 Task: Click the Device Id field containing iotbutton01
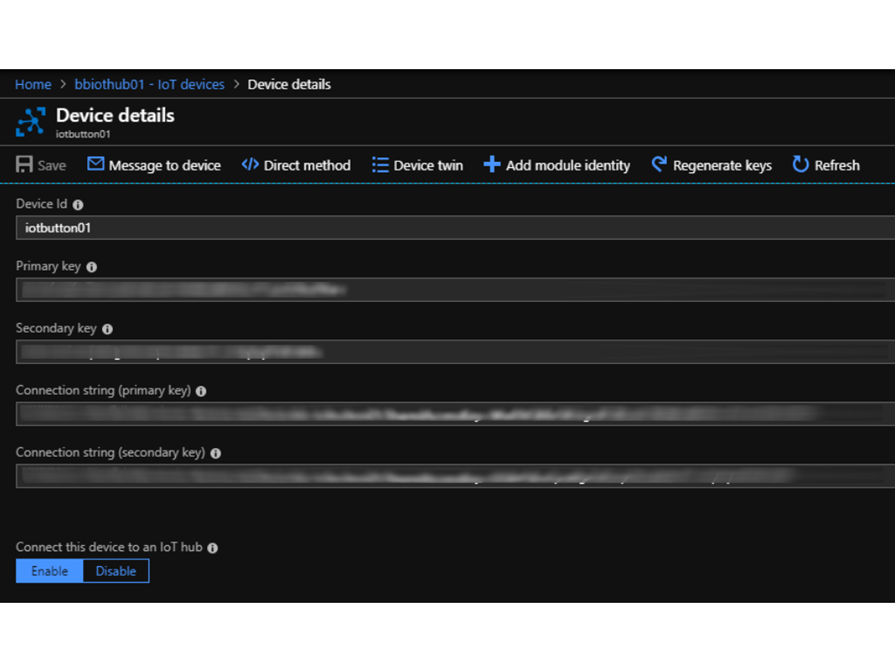click(455, 228)
